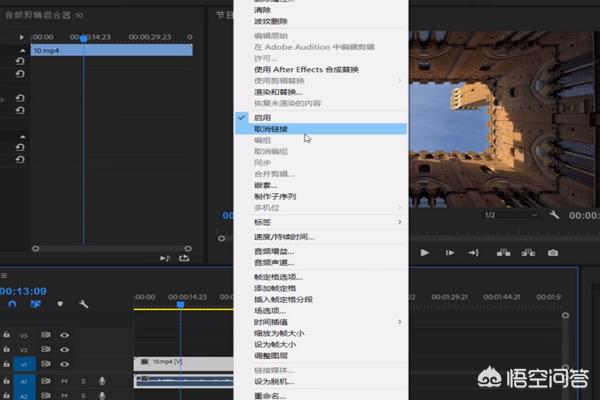The image size is (600, 400).
Task: Toggle V1 track output eye icon
Action: click(x=64, y=363)
